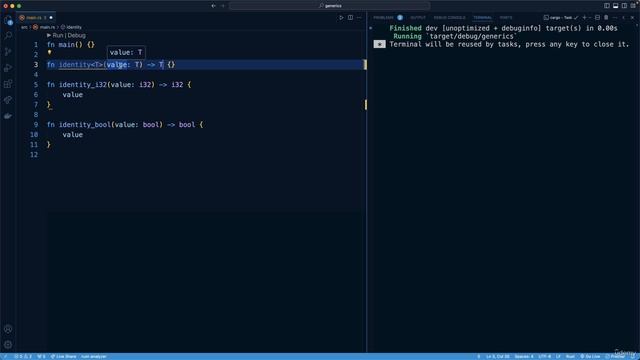This screenshot has height=360, width=640.
Task: Open the Live Share activity bar icon
Action: click(8, 100)
